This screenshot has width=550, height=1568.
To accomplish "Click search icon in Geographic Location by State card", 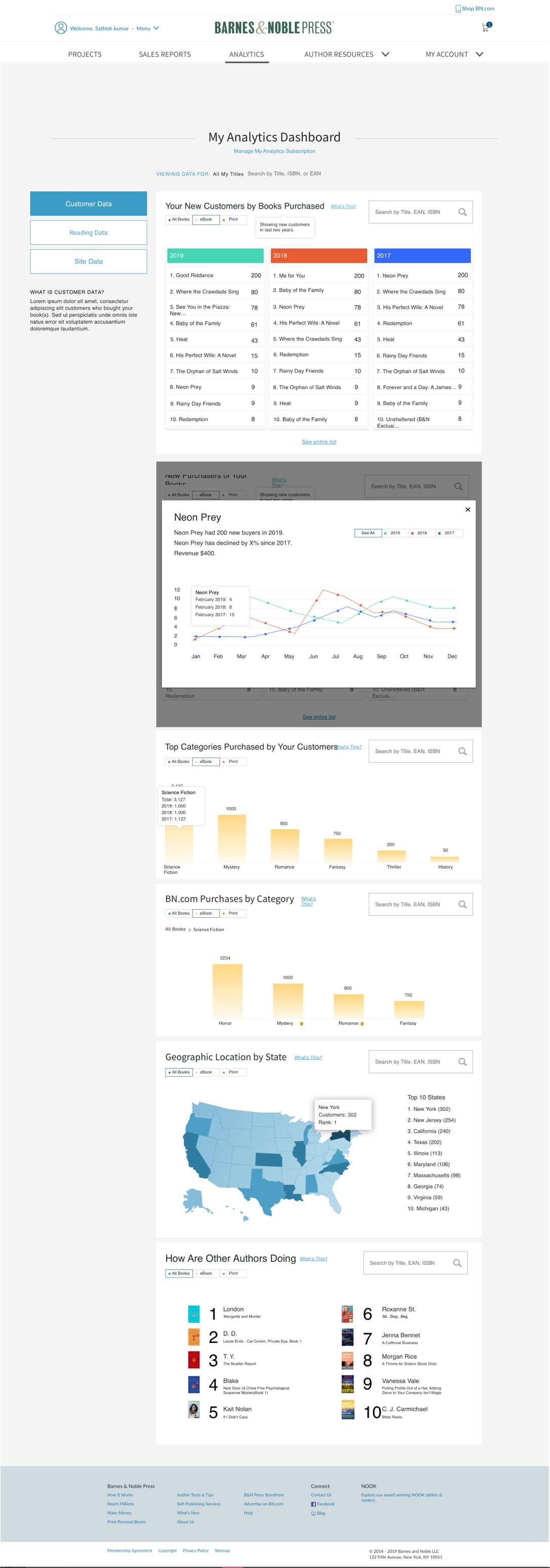I will coord(462,1062).
